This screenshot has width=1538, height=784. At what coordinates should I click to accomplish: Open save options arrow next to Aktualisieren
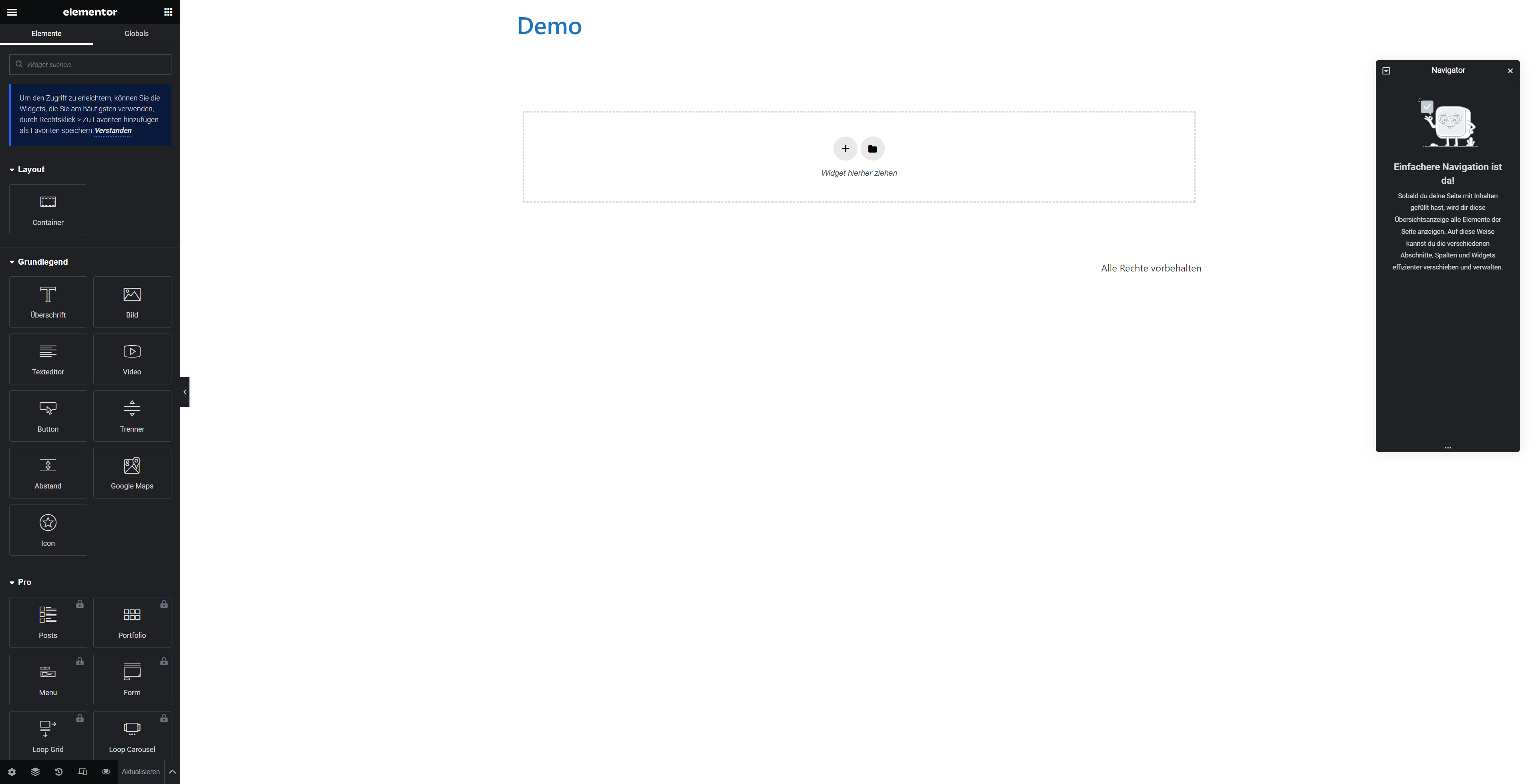click(x=172, y=772)
